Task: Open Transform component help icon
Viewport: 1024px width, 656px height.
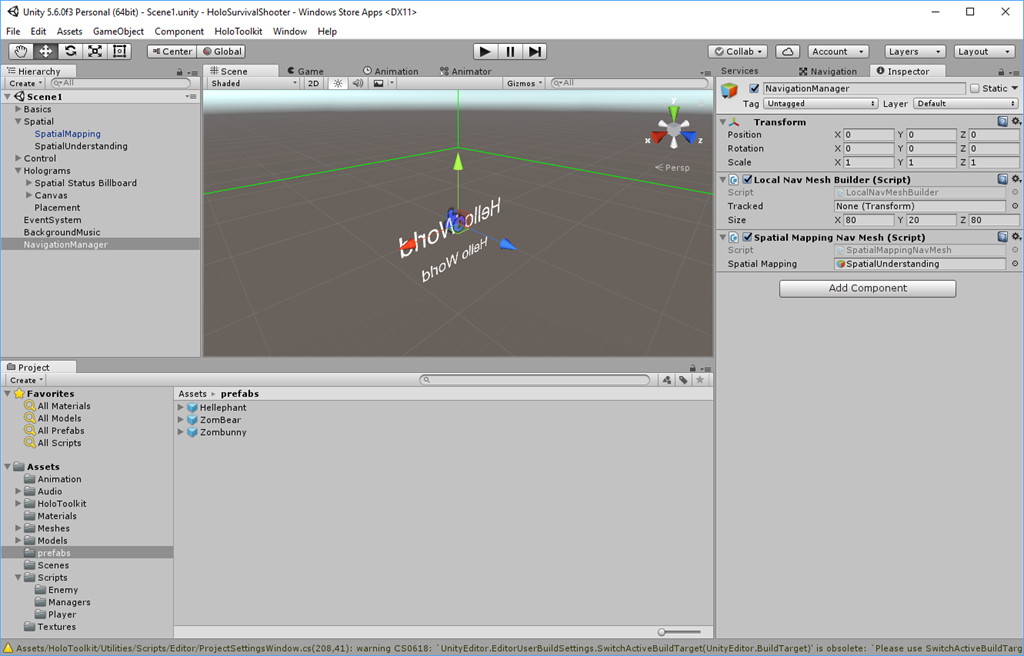Action: click(1002, 122)
